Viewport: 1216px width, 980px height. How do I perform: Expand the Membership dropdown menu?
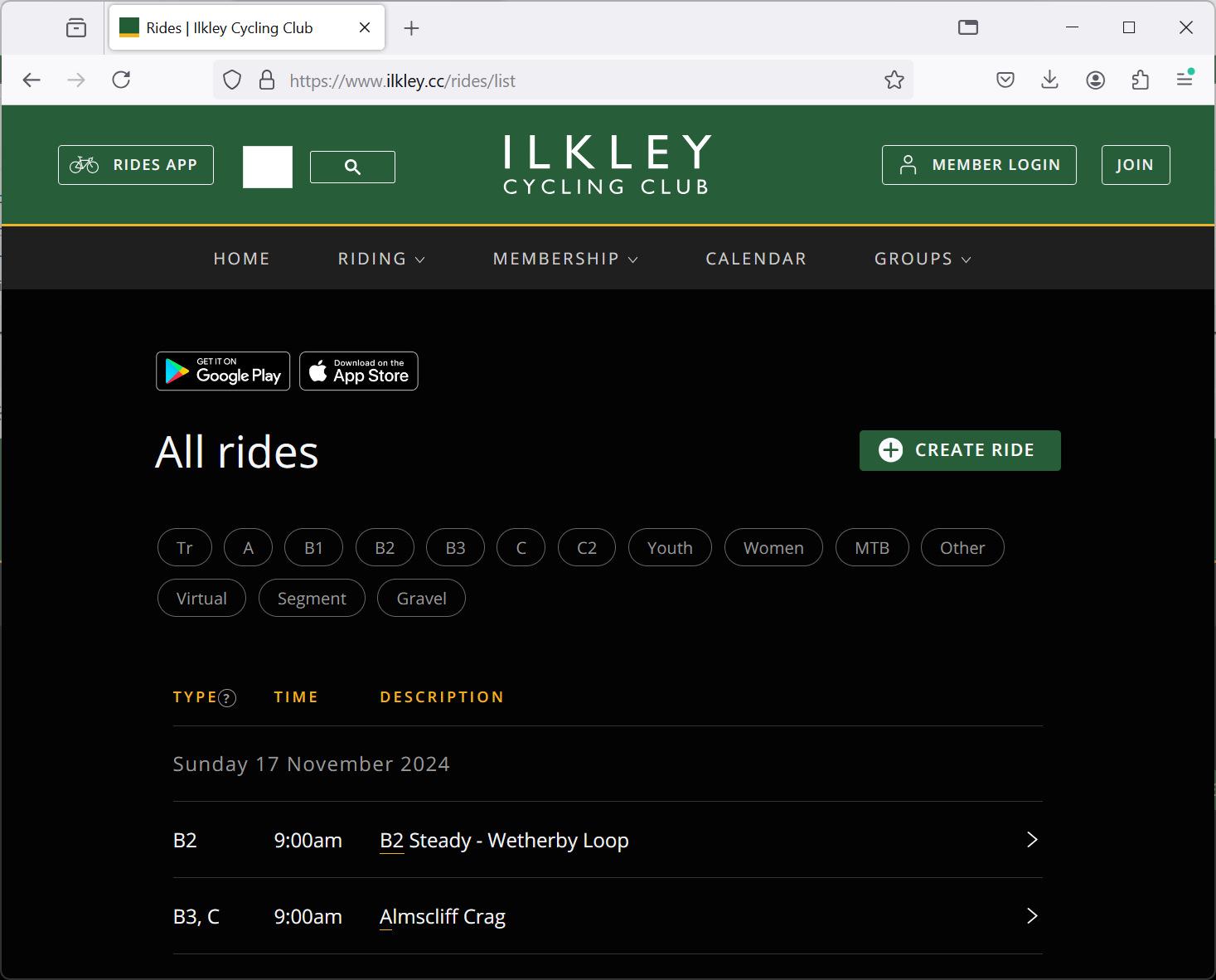click(x=565, y=260)
